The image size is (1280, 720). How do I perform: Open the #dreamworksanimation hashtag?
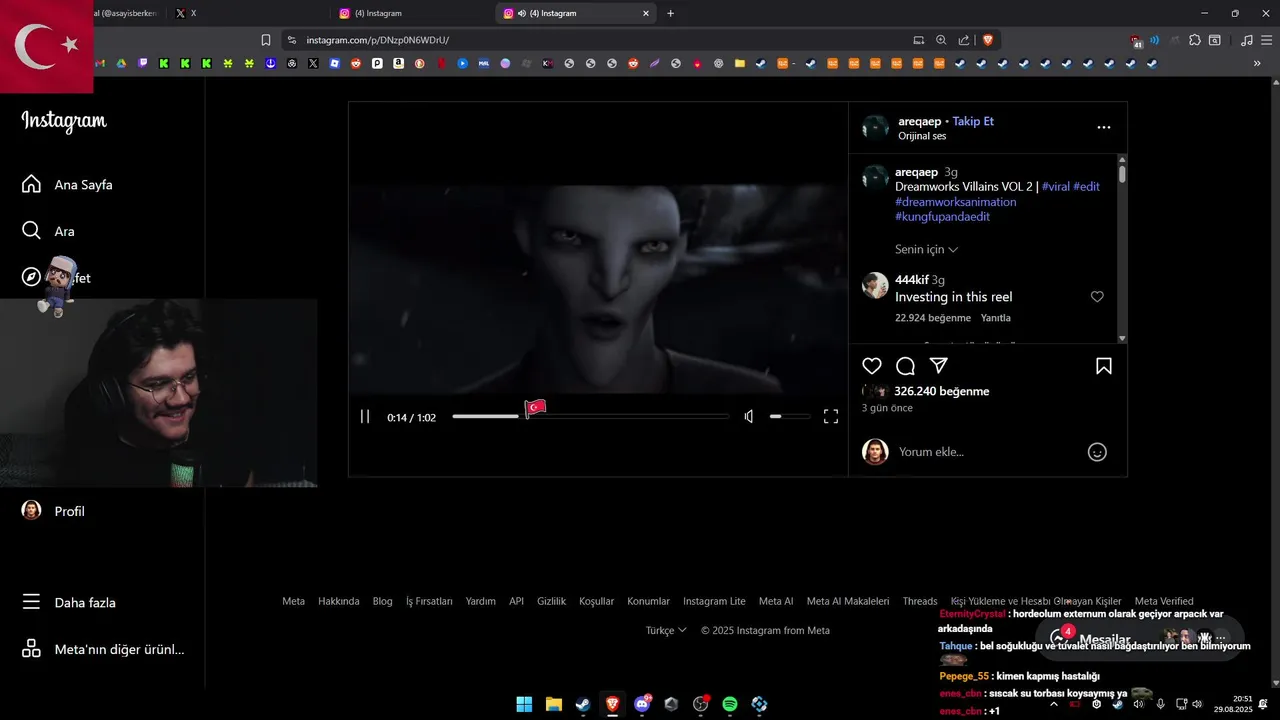click(x=955, y=201)
